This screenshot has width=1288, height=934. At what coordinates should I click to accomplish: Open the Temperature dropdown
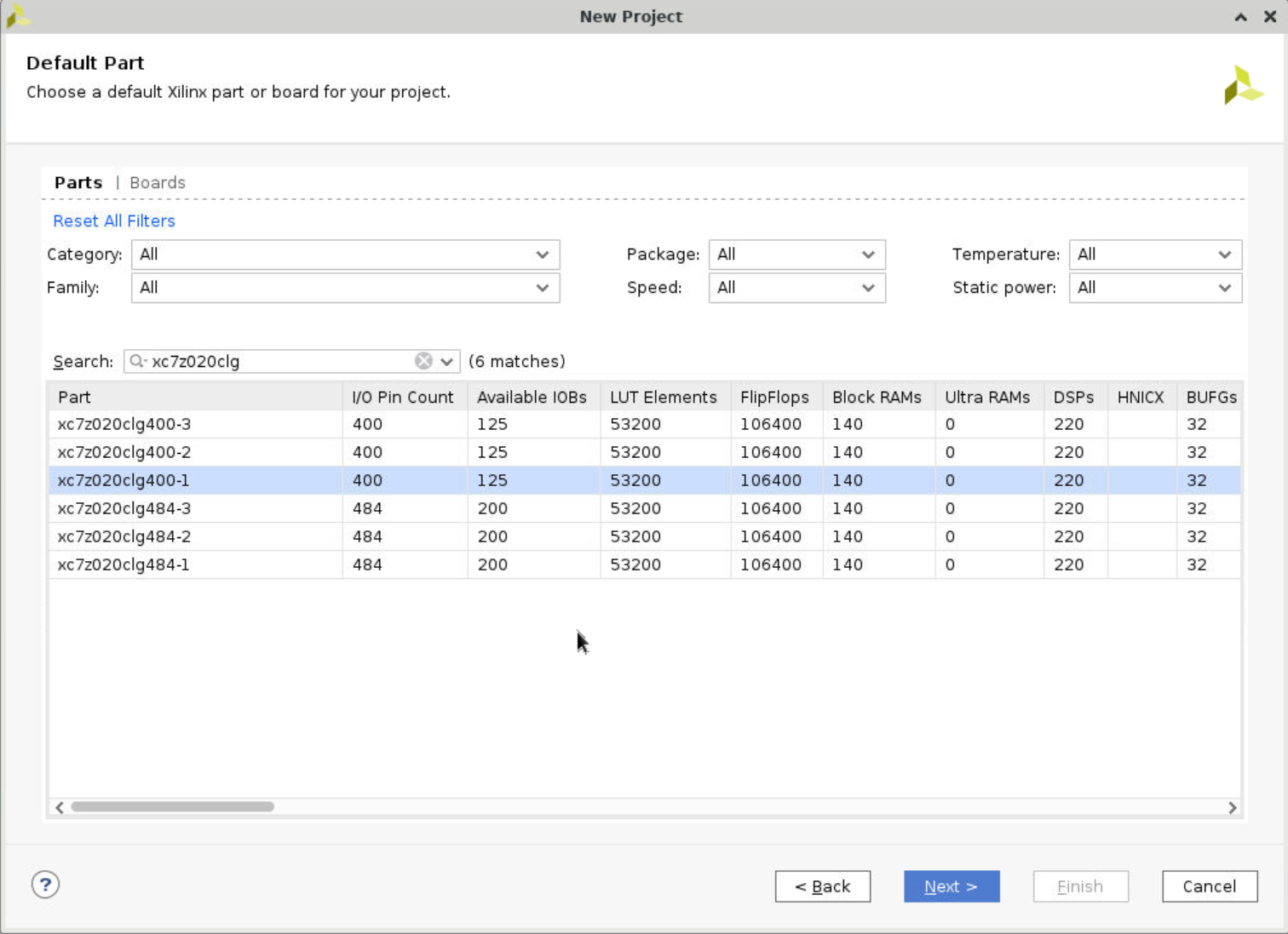click(x=1155, y=255)
